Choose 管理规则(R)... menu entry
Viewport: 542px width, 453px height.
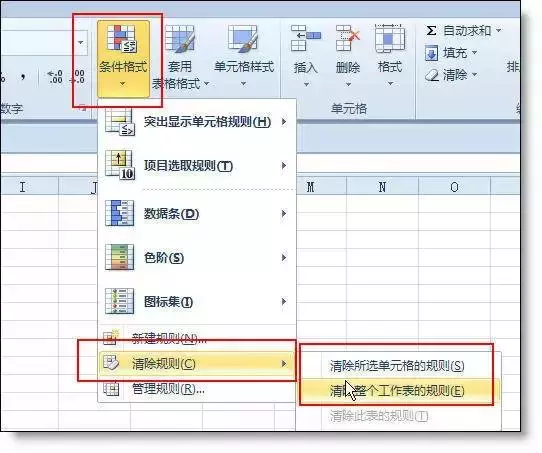tap(197, 389)
